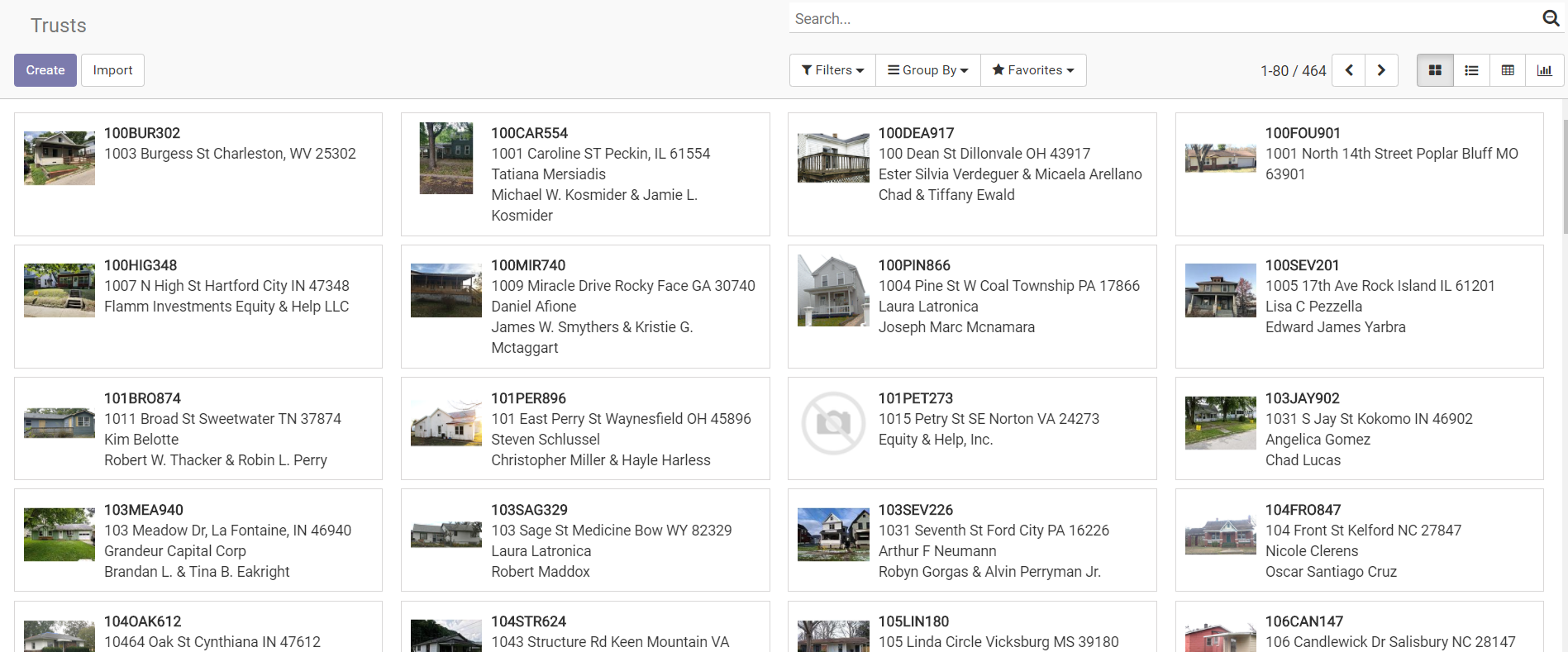Open trust record titled 100HIG348

click(x=141, y=265)
